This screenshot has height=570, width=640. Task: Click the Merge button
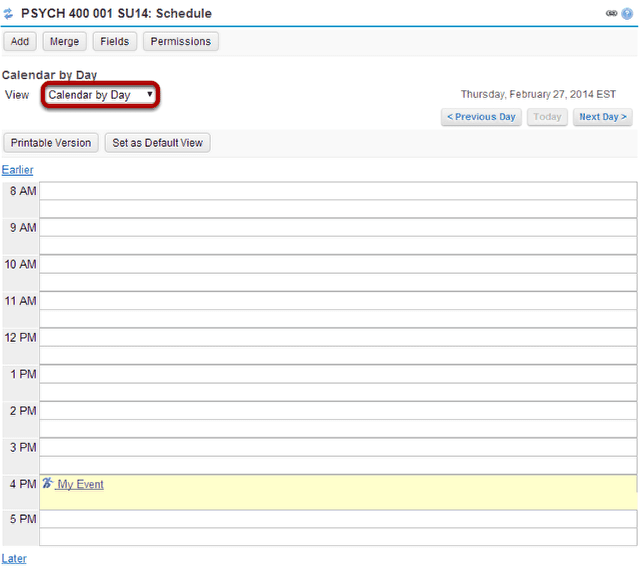pos(64,41)
